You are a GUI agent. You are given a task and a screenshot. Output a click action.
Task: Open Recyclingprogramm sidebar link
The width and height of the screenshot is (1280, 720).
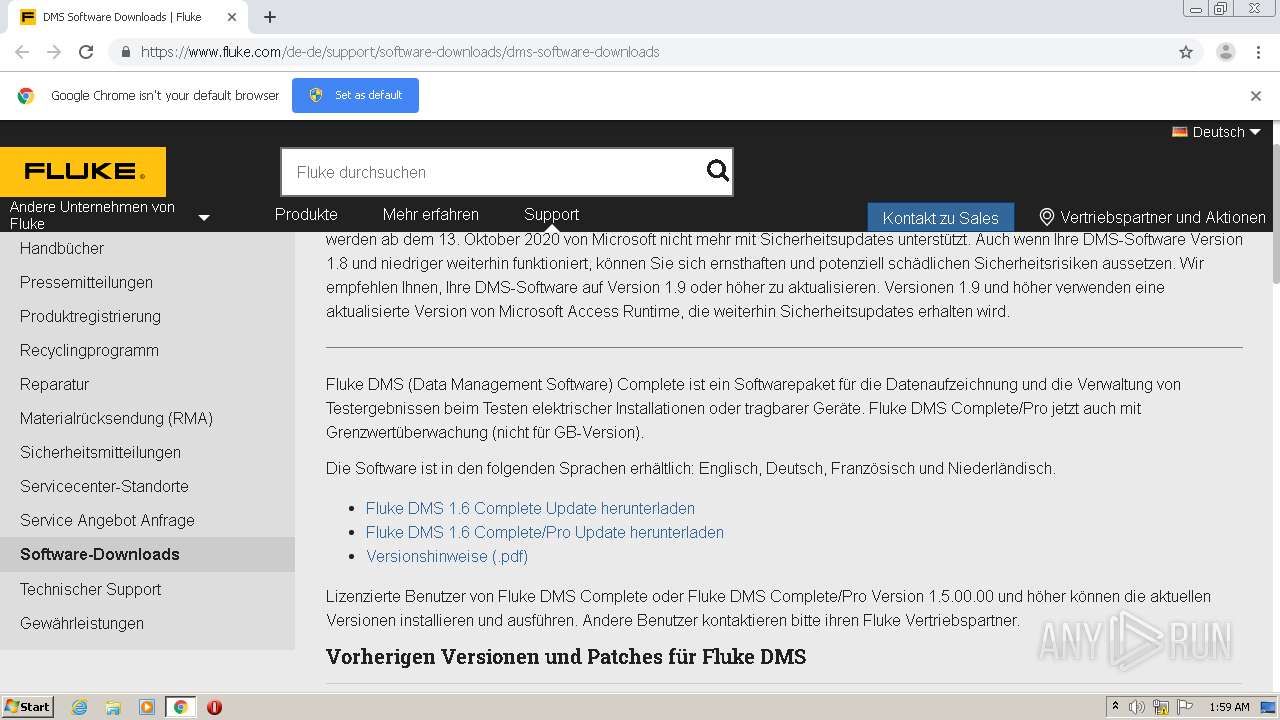pos(89,350)
